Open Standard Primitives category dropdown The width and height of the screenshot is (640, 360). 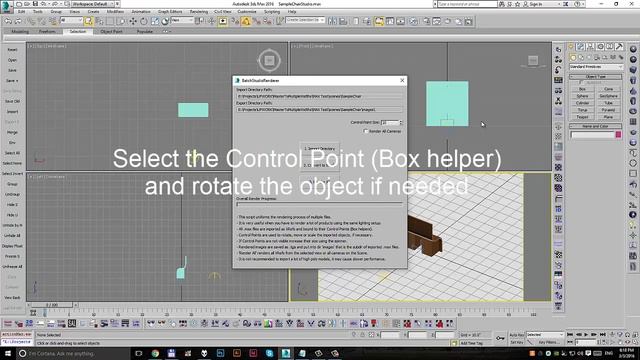click(x=596, y=67)
